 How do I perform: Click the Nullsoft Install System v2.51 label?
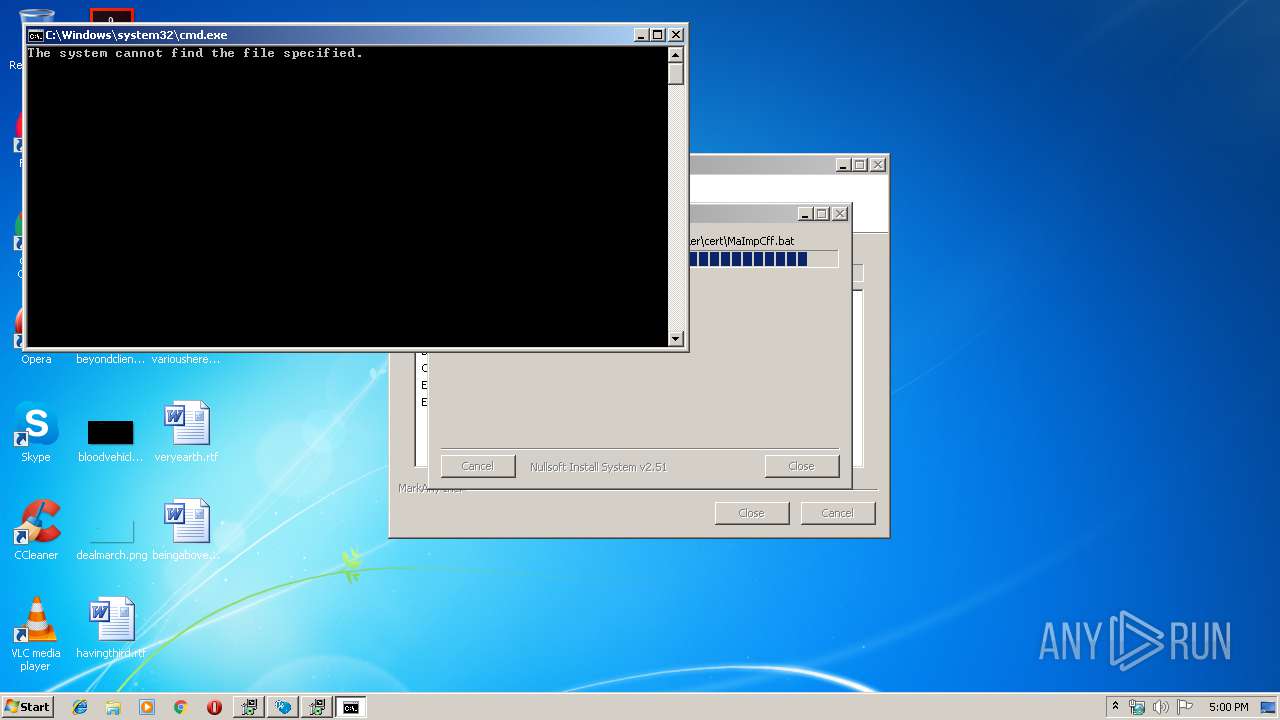598,467
